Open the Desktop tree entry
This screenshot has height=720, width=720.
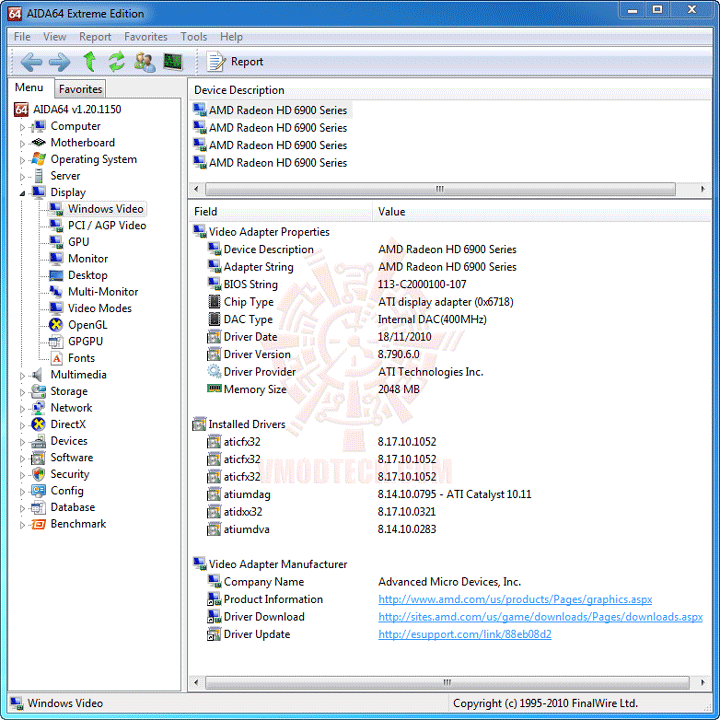79,275
